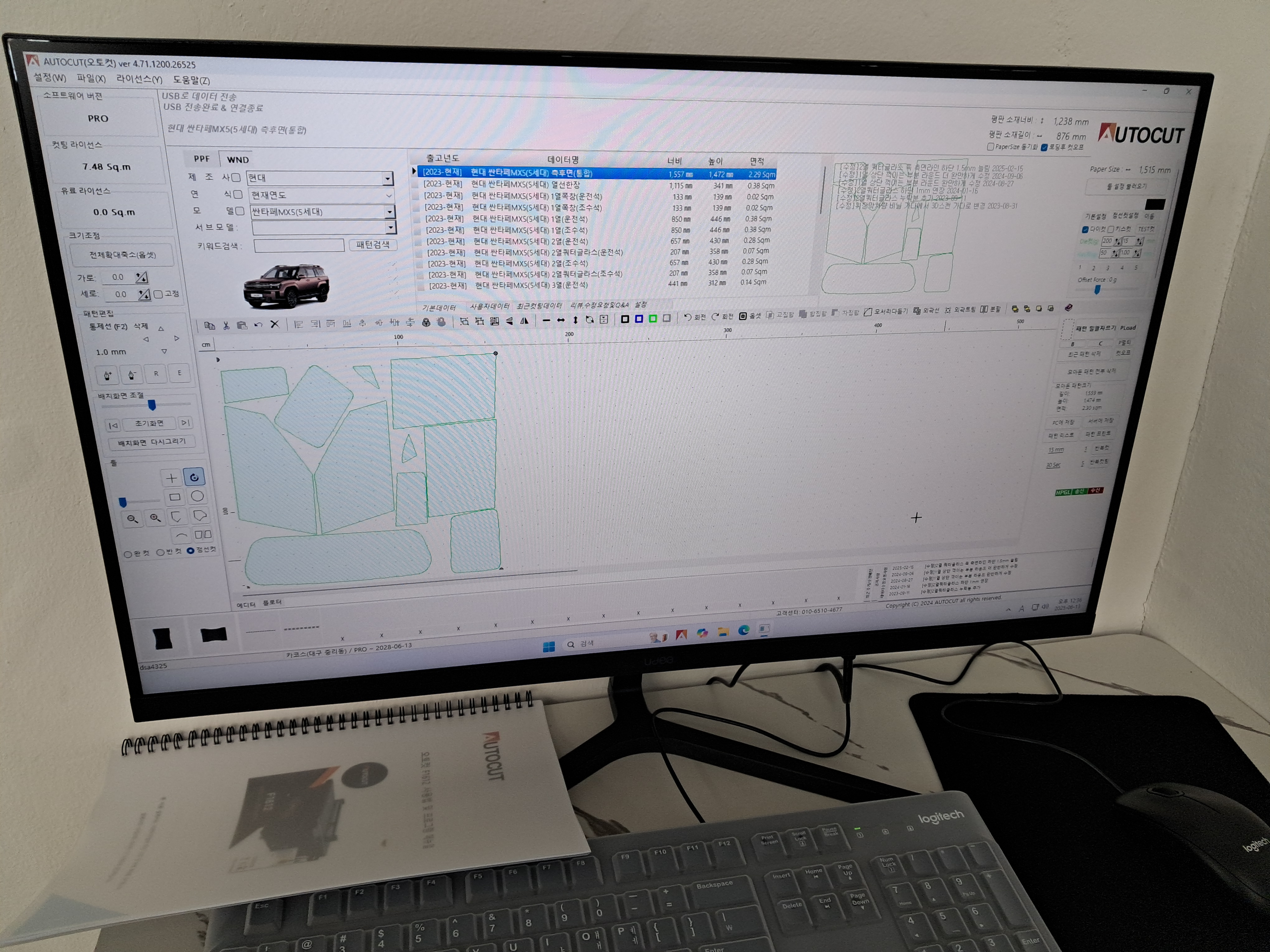Open the 라이선스 menu
This screenshot has width=1270, height=952.
pyautogui.click(x=139, y=79)
